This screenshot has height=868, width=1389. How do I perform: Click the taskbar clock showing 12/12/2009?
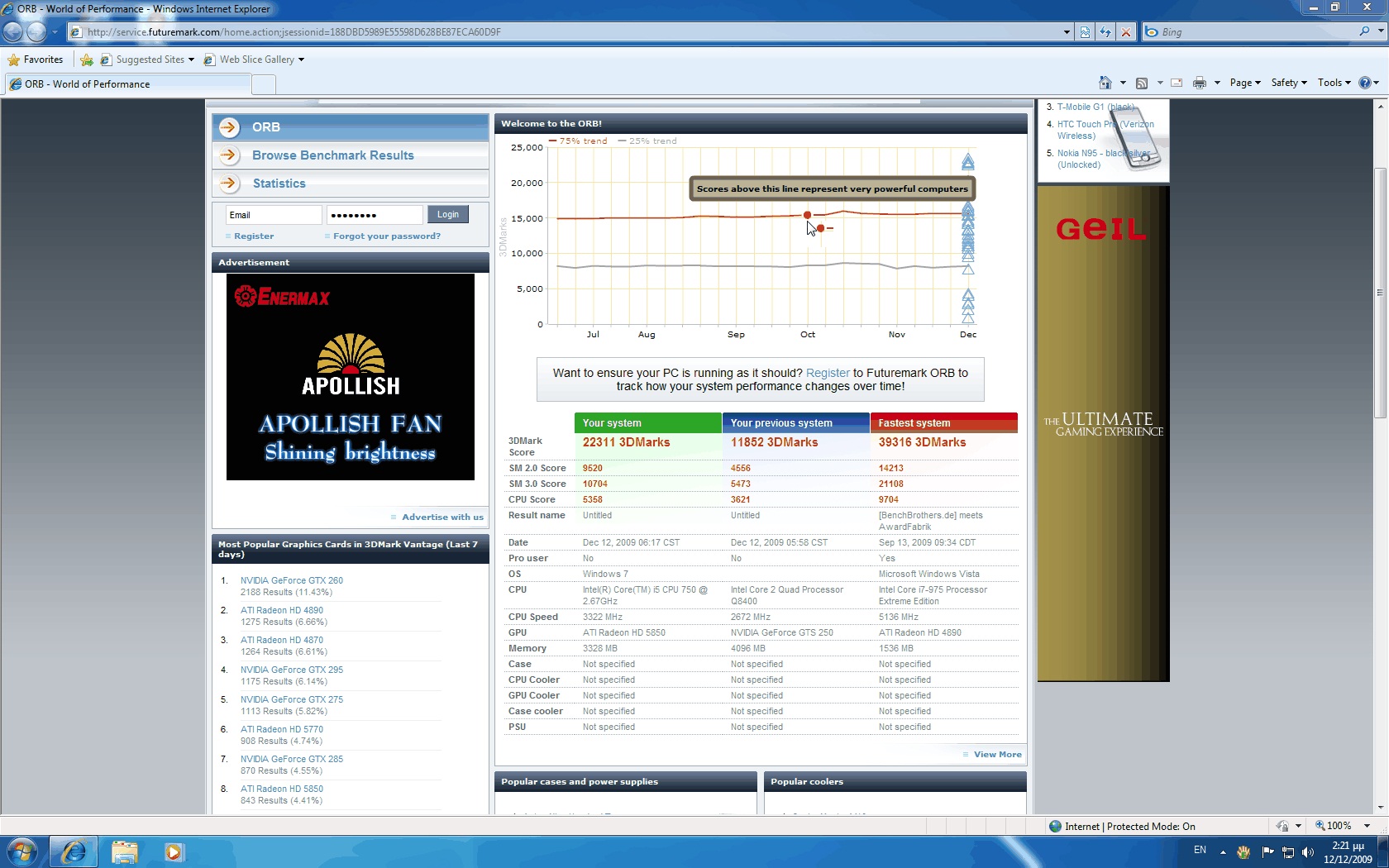[1348, 852]
